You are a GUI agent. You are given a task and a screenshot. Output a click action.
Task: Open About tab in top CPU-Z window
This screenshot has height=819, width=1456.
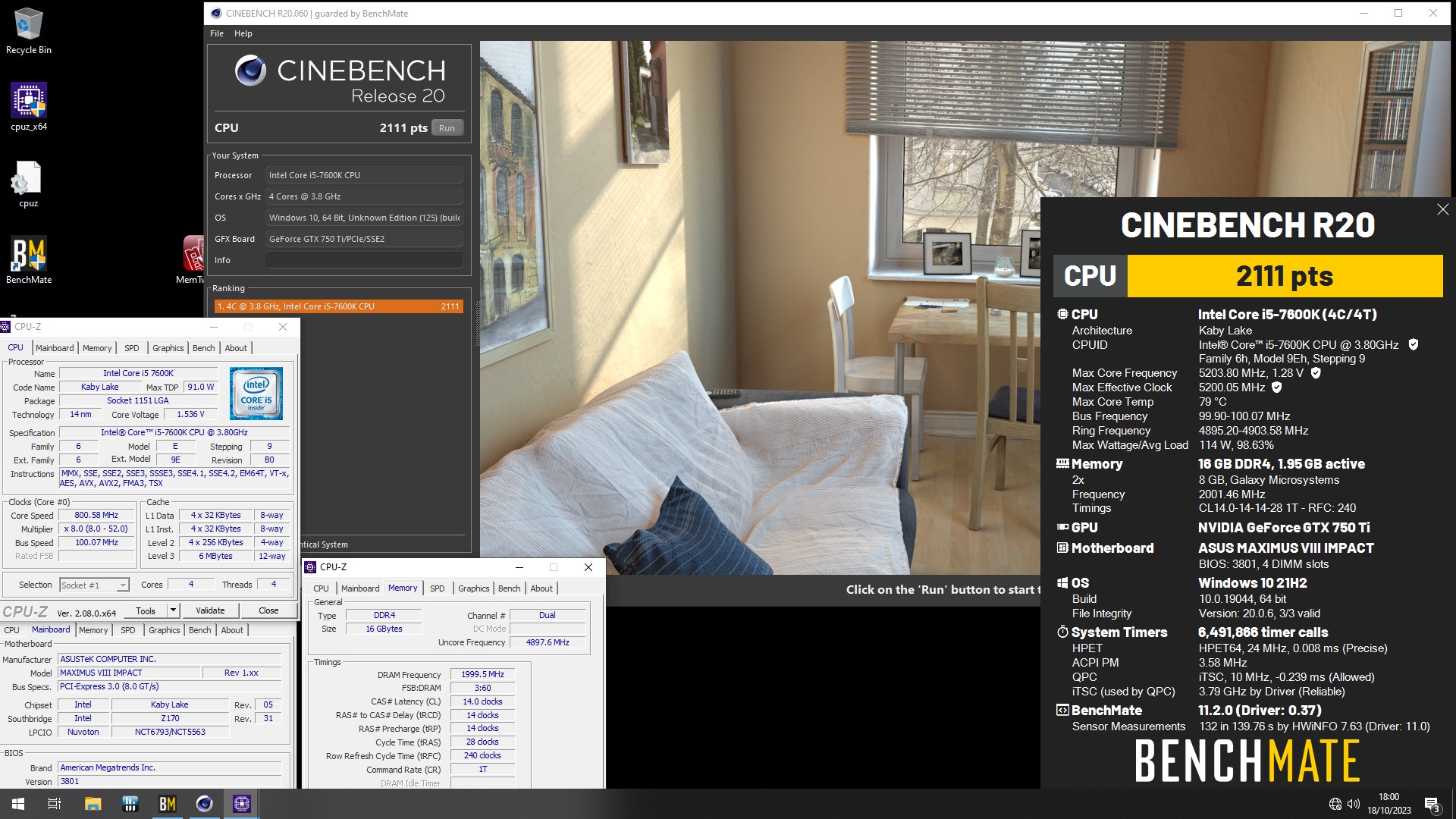[x=236, y=348]
